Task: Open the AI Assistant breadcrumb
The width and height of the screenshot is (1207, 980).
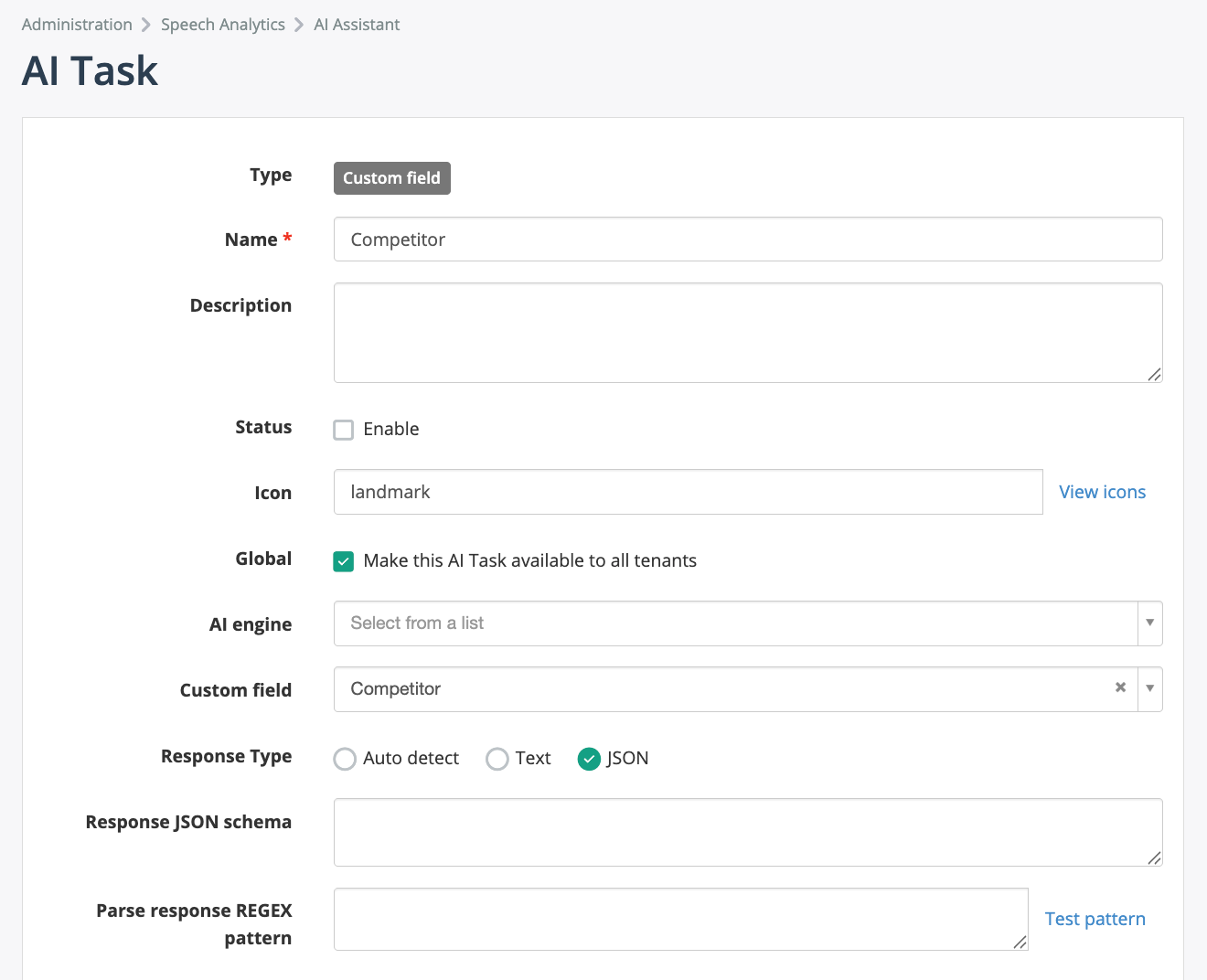Action: (357, 25)
